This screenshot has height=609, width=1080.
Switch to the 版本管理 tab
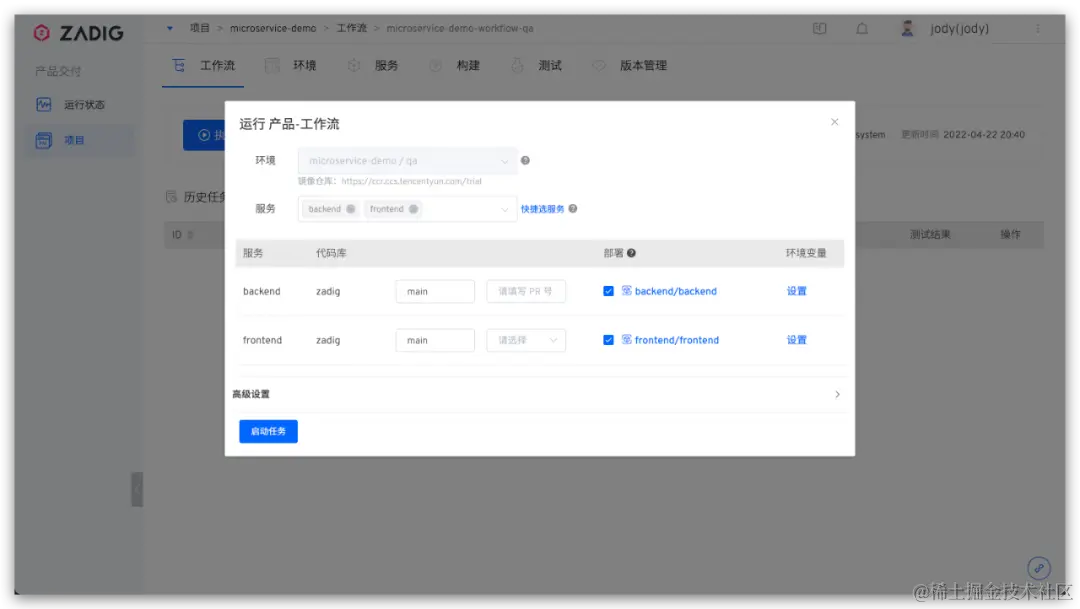tap(630, 65)
